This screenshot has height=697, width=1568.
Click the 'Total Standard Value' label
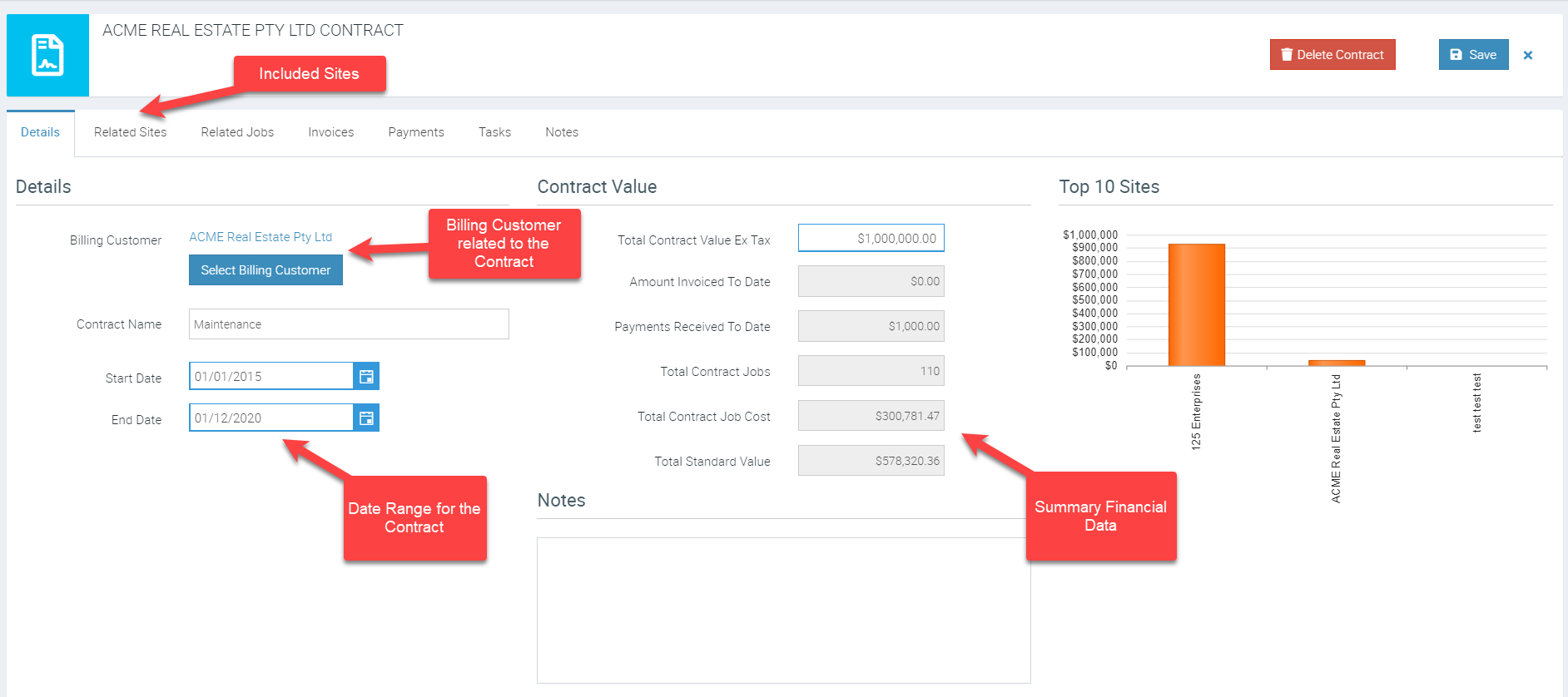712,462
